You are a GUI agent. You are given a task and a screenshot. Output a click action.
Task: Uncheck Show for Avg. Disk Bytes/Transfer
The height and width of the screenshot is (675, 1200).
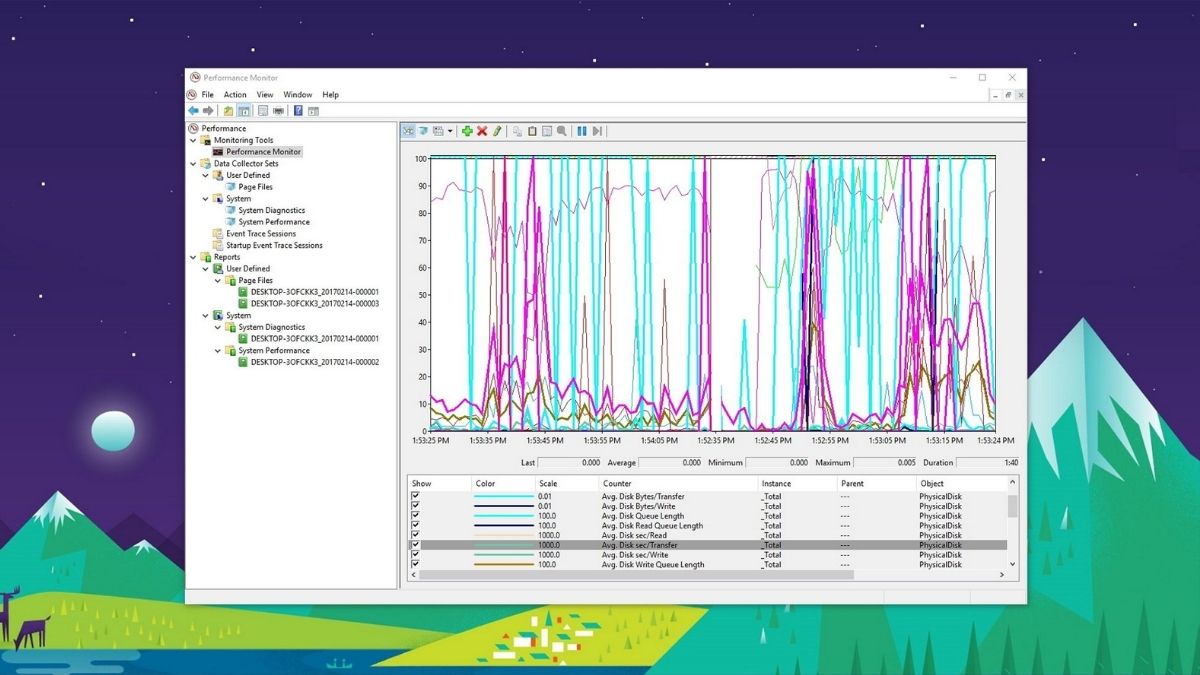tap(416, 497)
